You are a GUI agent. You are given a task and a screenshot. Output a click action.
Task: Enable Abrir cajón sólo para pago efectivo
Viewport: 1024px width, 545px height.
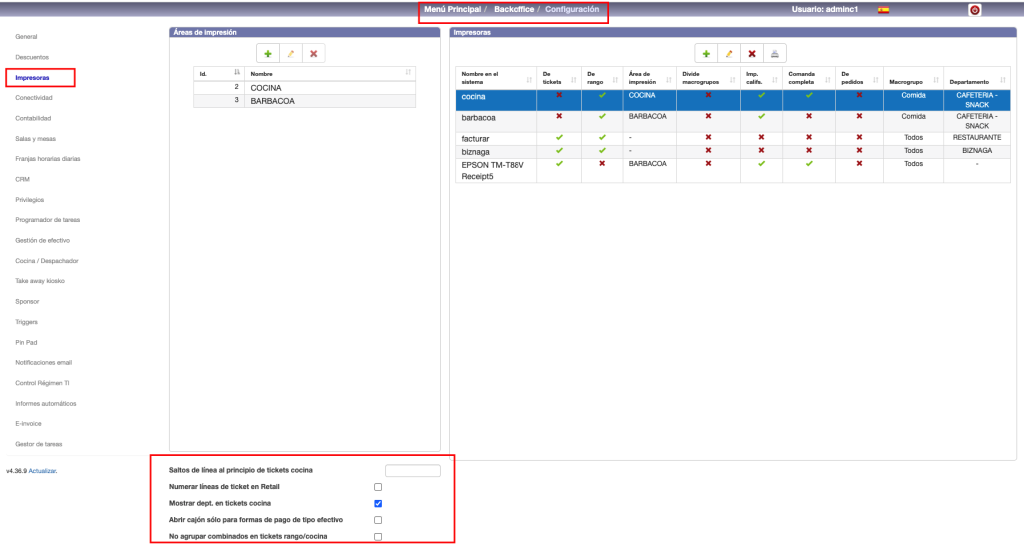378,520
